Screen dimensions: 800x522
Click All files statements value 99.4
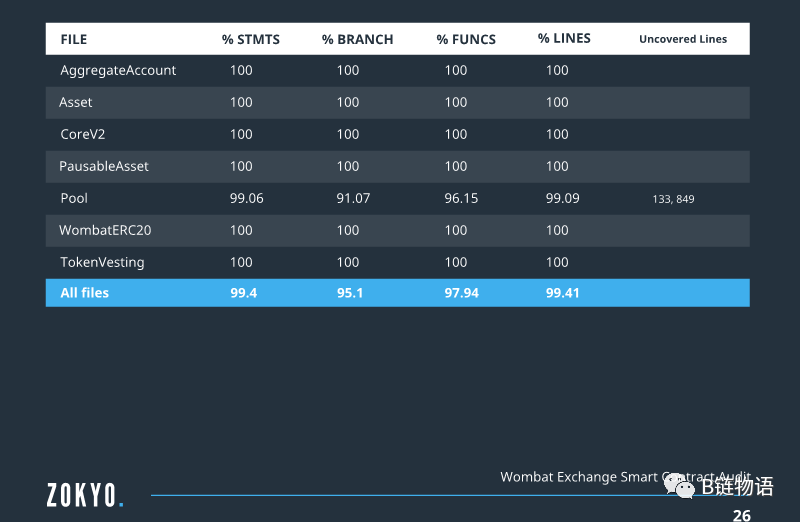click(243, 293)
